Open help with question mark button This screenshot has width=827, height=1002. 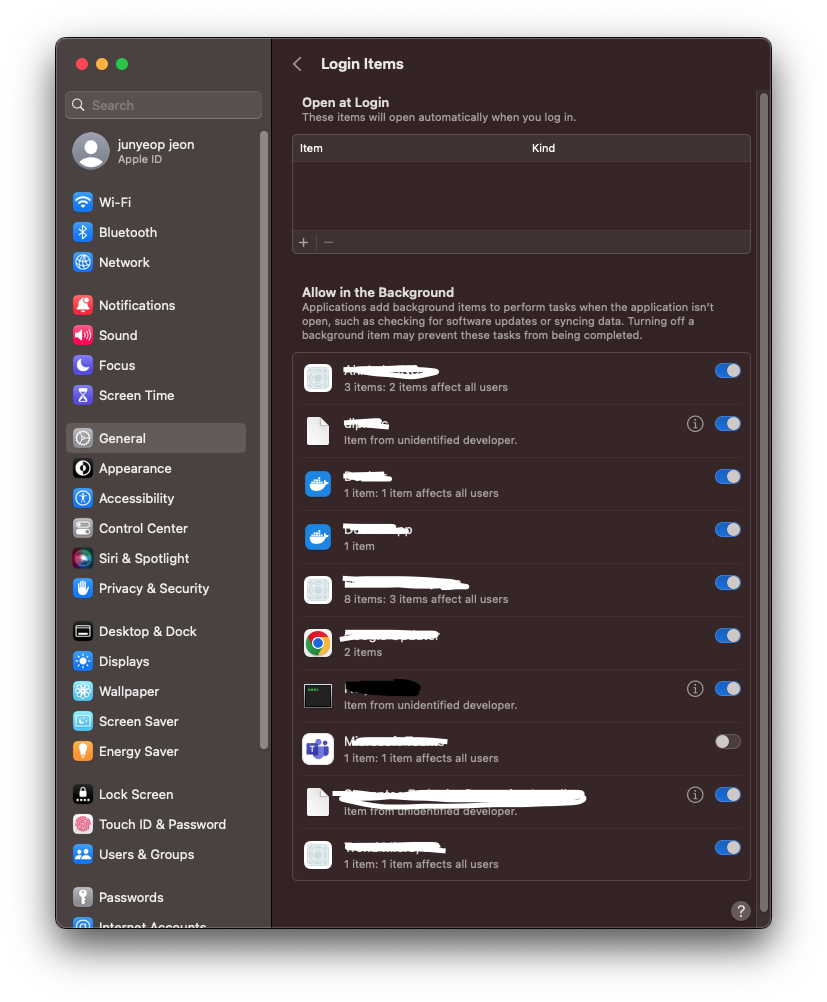coord(741,911)
